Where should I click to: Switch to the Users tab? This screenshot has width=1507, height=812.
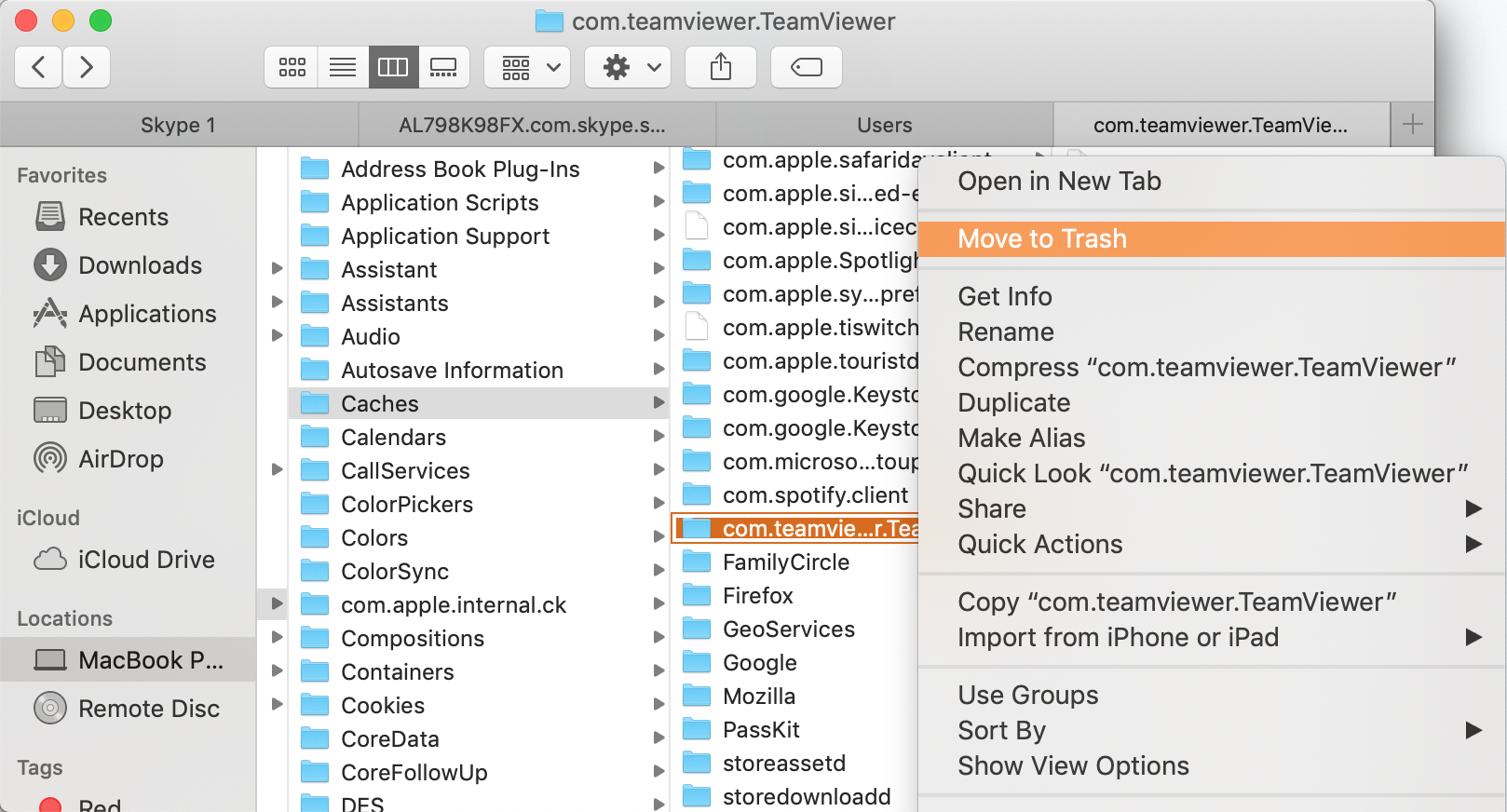(x=885, y=125)
